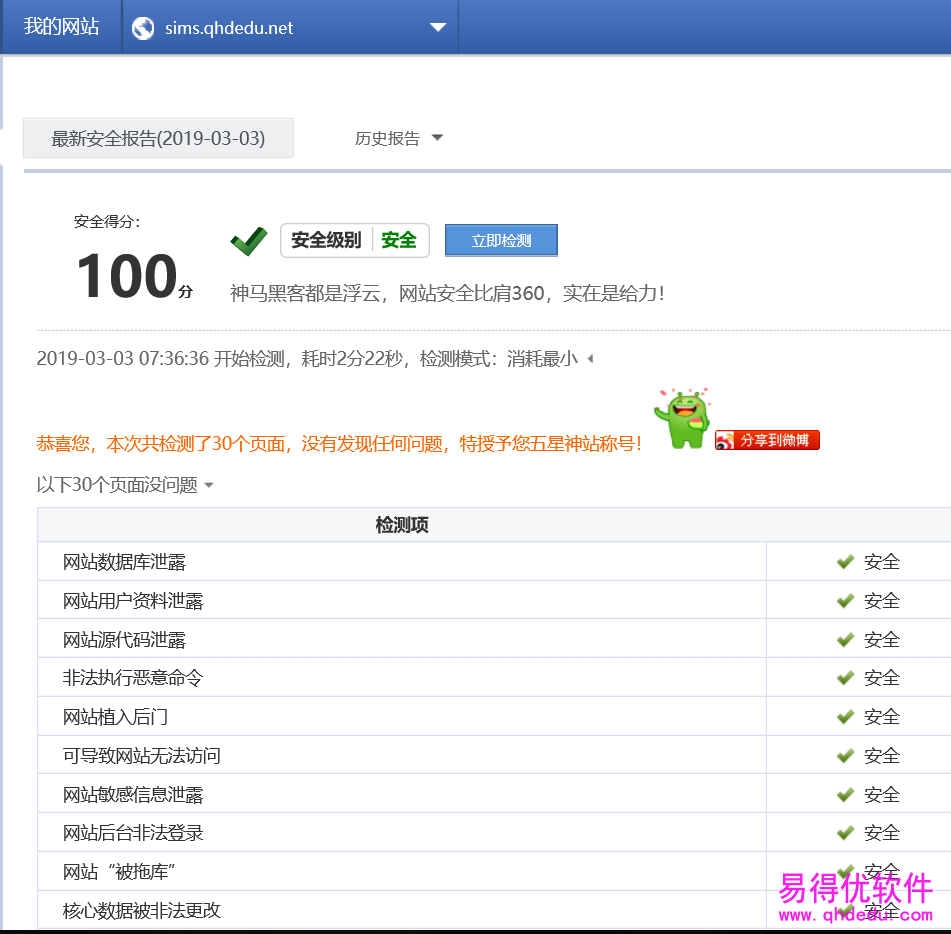The height and width of the screenshot is (934, 951).
Task: Select the 网站数据库泄露 row
Action: [x=494, y=562]
